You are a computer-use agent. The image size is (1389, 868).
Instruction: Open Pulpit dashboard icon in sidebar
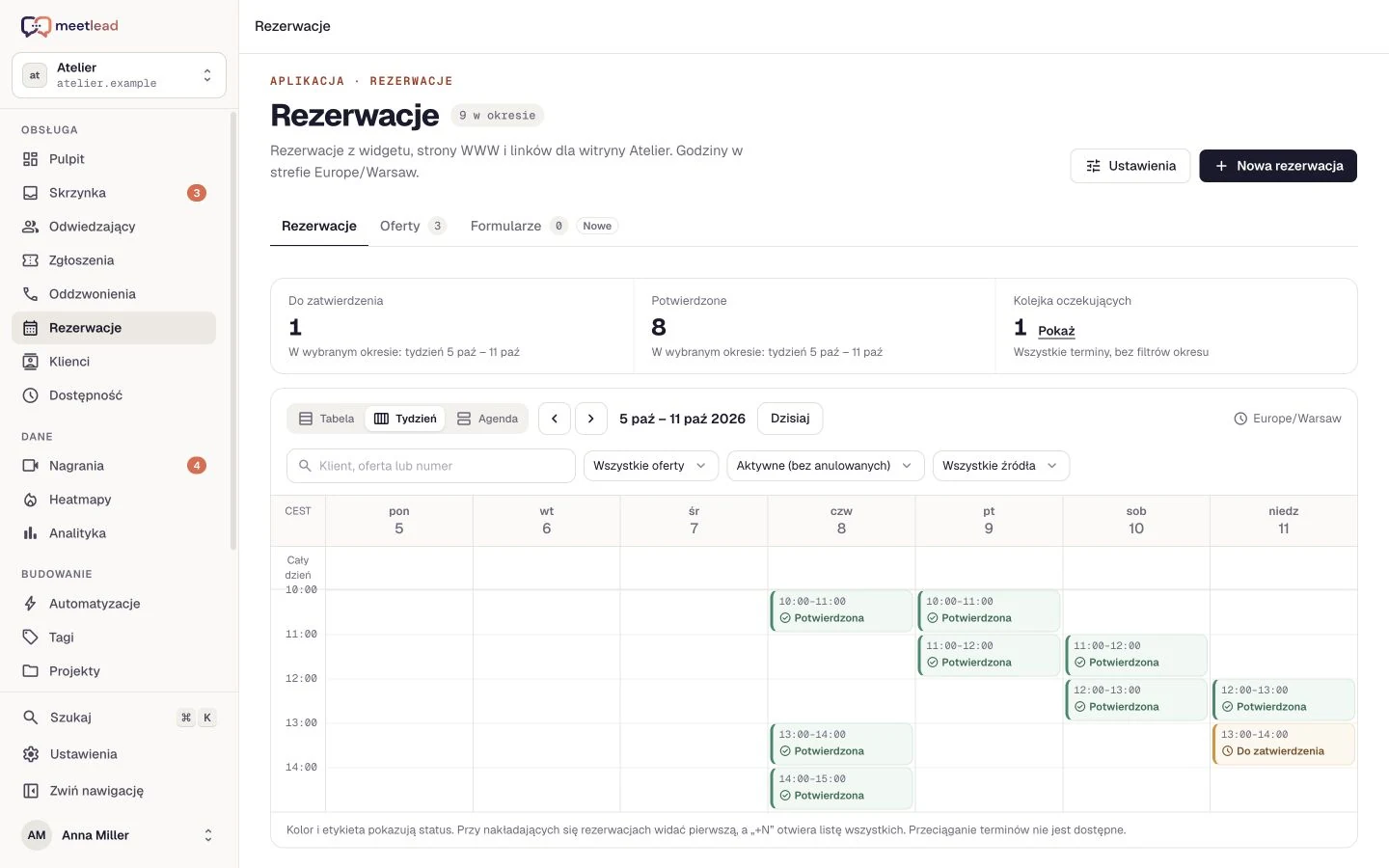click(30, 159)
